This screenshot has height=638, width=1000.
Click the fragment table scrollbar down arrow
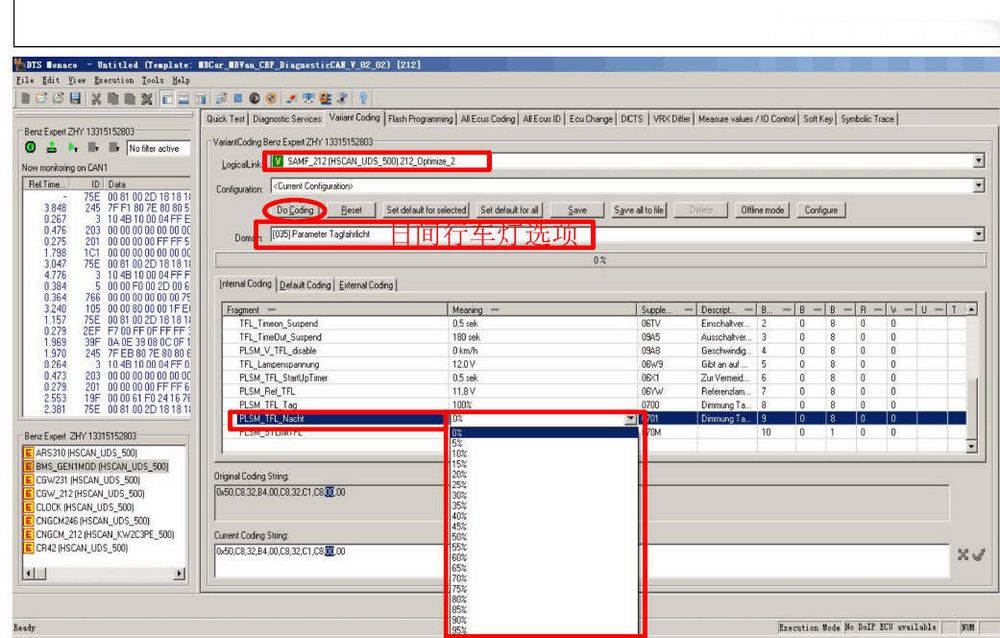971,447
